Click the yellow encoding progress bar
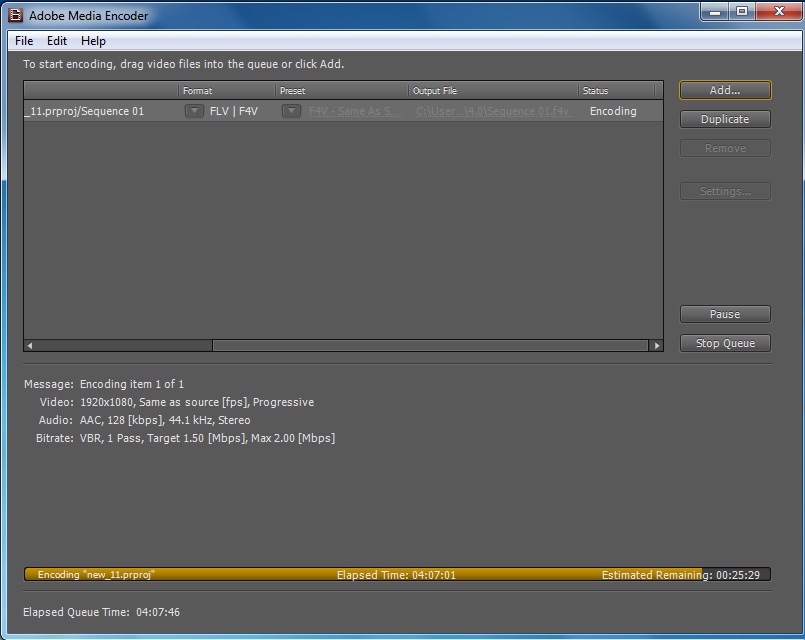The width and height of the screenshot is (805, 640). (397, 574)
